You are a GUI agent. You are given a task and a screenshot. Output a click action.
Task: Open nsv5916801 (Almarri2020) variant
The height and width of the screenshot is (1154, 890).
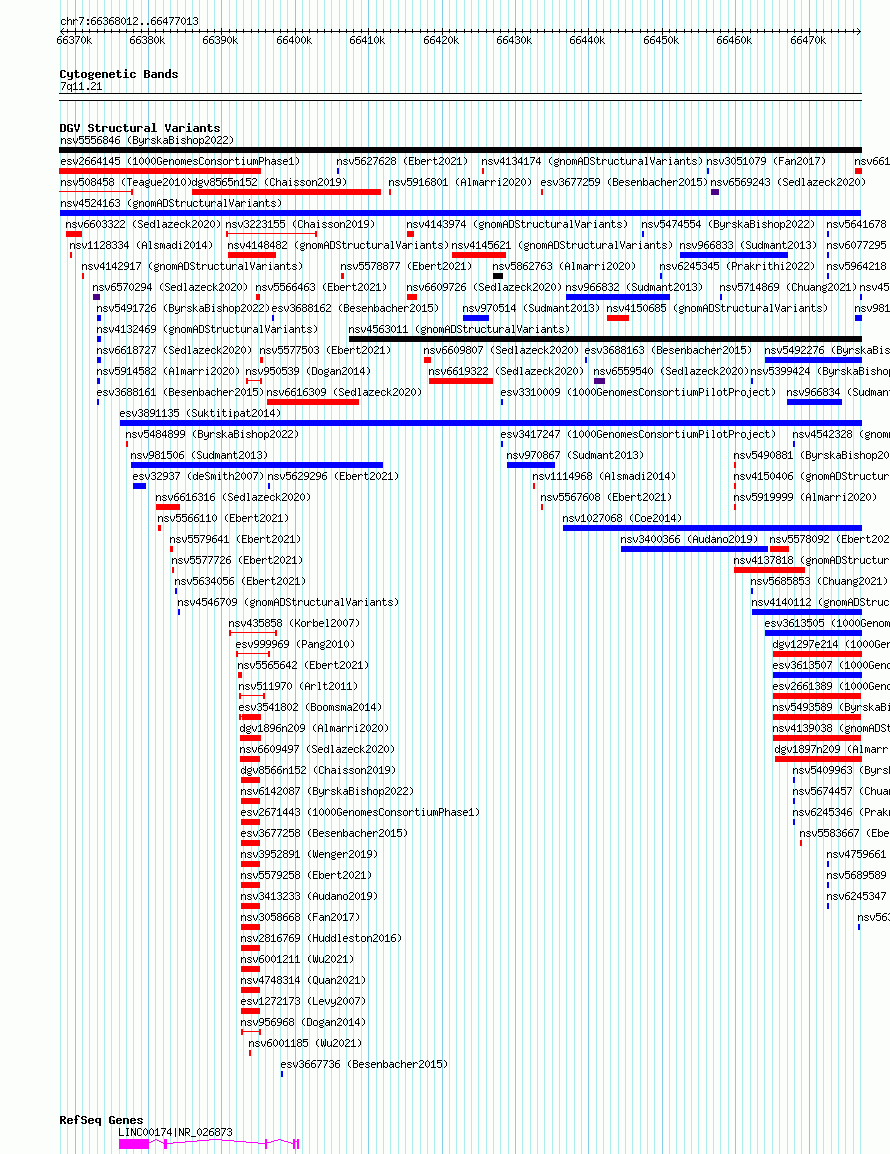pos(460,182)
